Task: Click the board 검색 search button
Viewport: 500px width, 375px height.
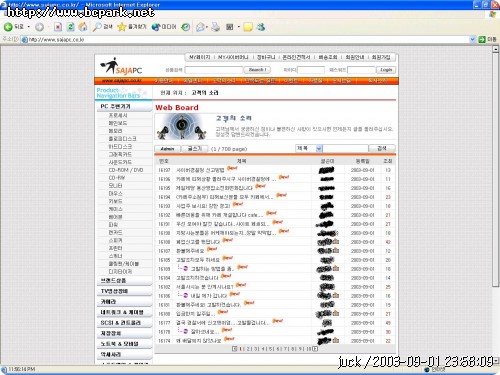Action: [382, 148]
